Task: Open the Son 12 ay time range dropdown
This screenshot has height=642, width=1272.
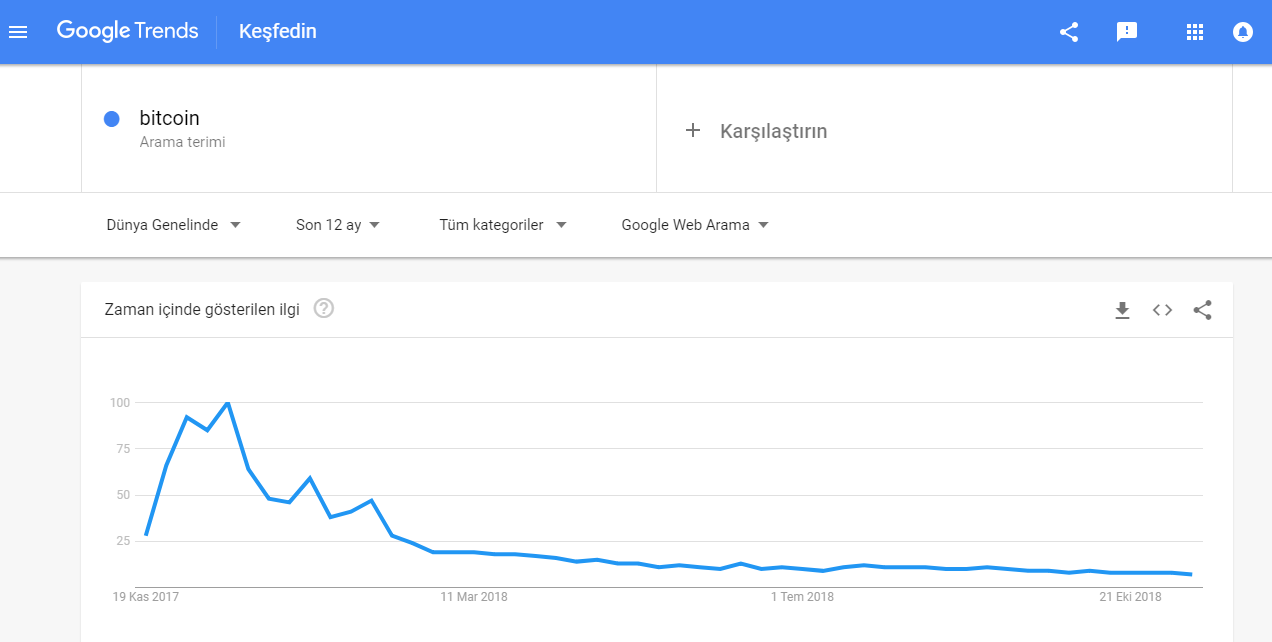Action: (x=338, y=225)
